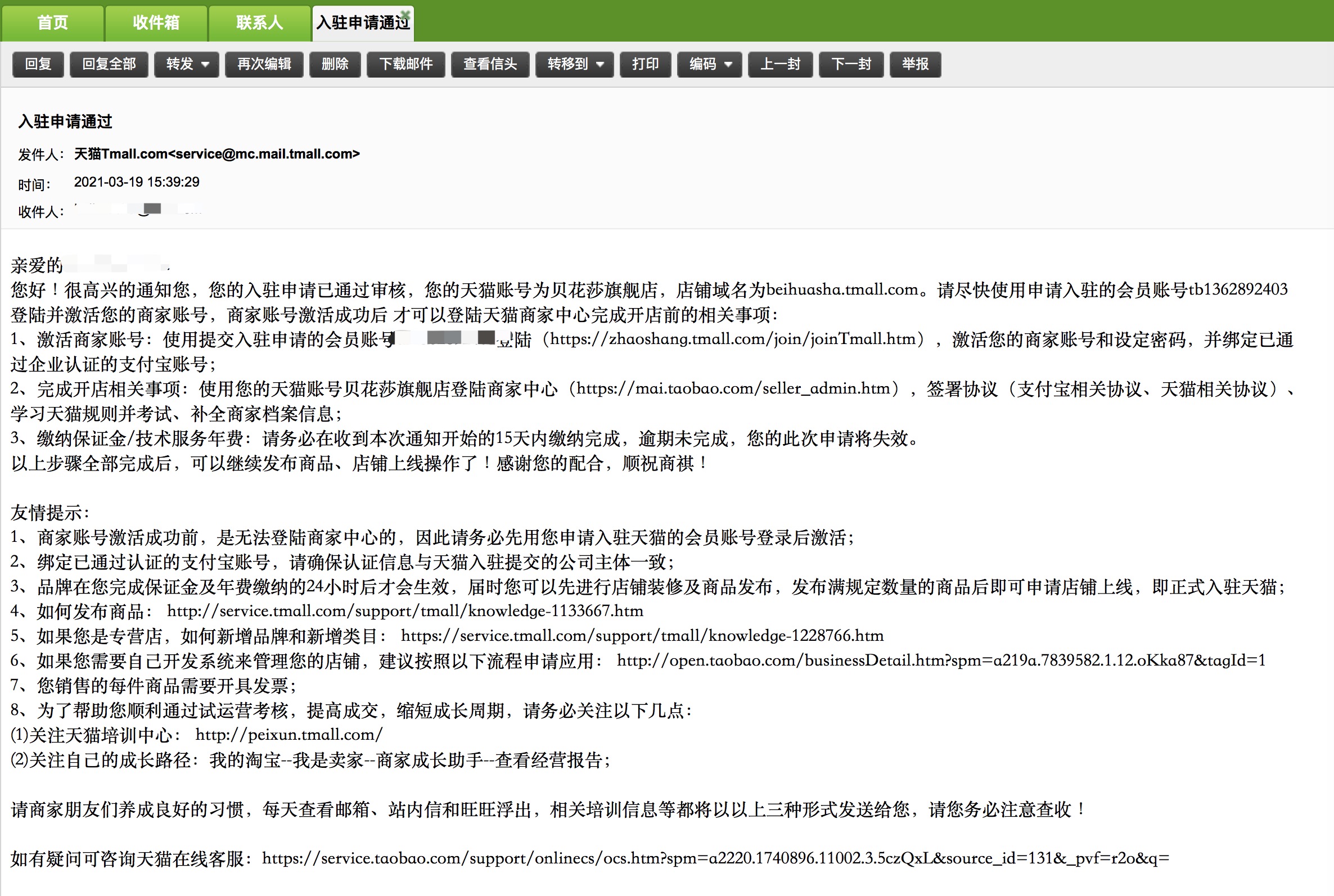This screenshot has height=896, width=1334.
Task: Open the knowledge-1133667.htm link
Action: tap(405, 611)
